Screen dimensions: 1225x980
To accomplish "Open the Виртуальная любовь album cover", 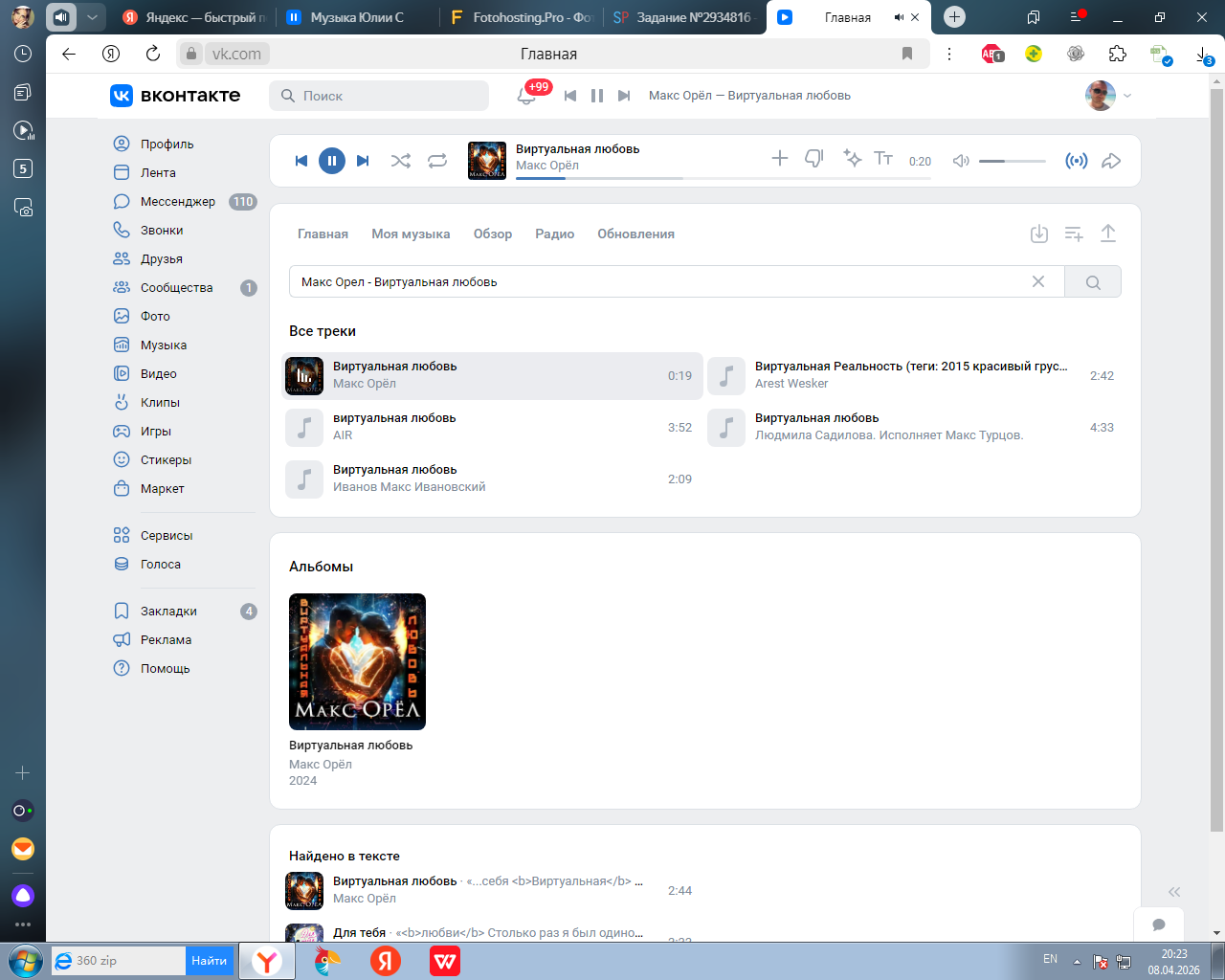I will 357,661.
